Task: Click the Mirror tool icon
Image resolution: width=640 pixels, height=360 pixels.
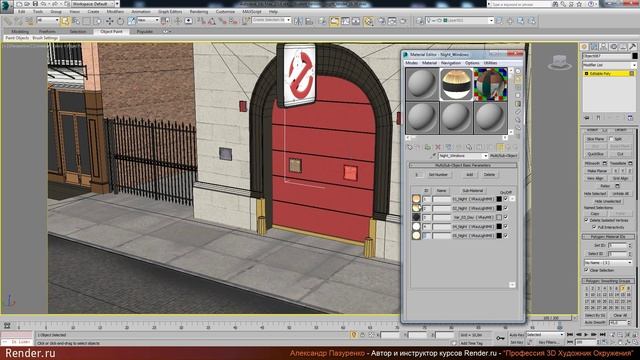Action: (x=298, y=21)
